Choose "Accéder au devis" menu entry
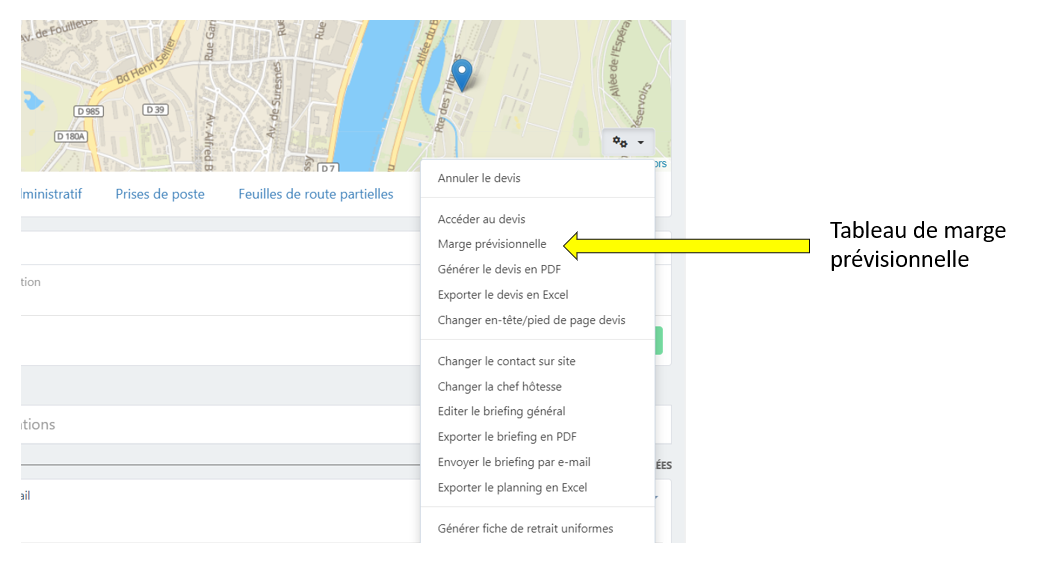The height and width of the screenshot is (570, 1042). tap(481, 219)
